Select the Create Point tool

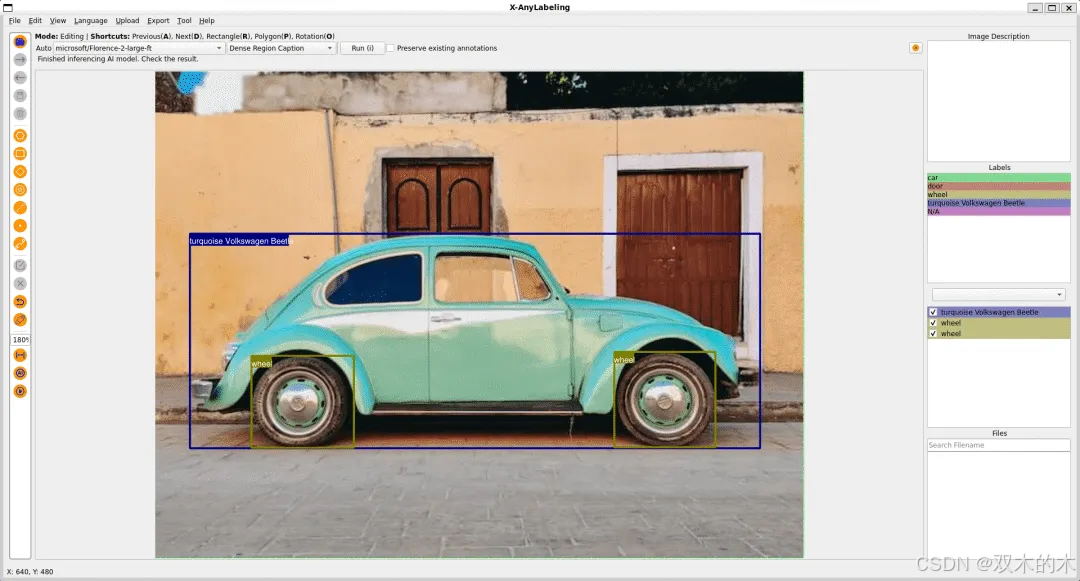tap(20, 226)
